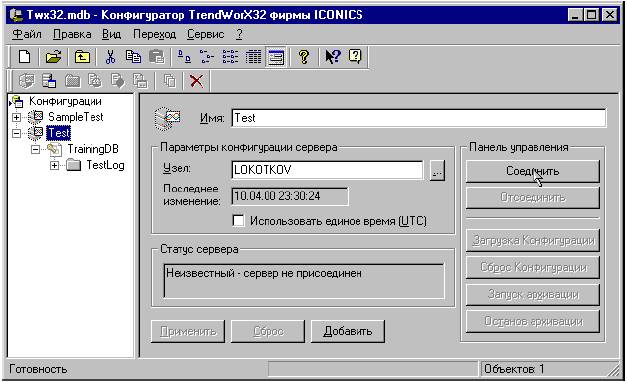
Task: Click the new configuration icon in second toolbar
Action: (26, 81)
